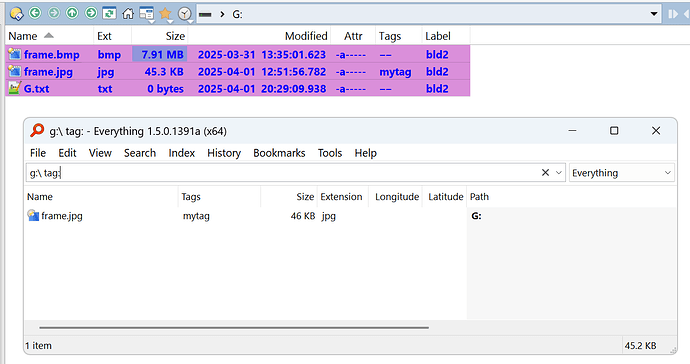Click the Everything magnifier title icon
The height and width of the screenshot is (364, 690).
(37, 131)
